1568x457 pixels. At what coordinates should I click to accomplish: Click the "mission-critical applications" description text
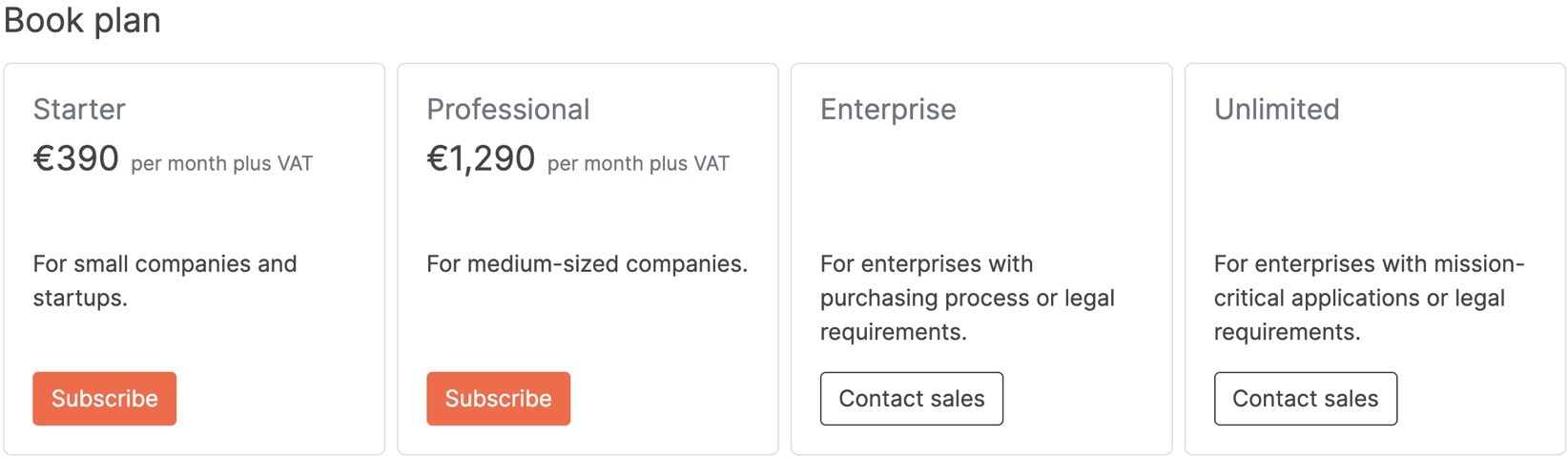click(1369, 280)
